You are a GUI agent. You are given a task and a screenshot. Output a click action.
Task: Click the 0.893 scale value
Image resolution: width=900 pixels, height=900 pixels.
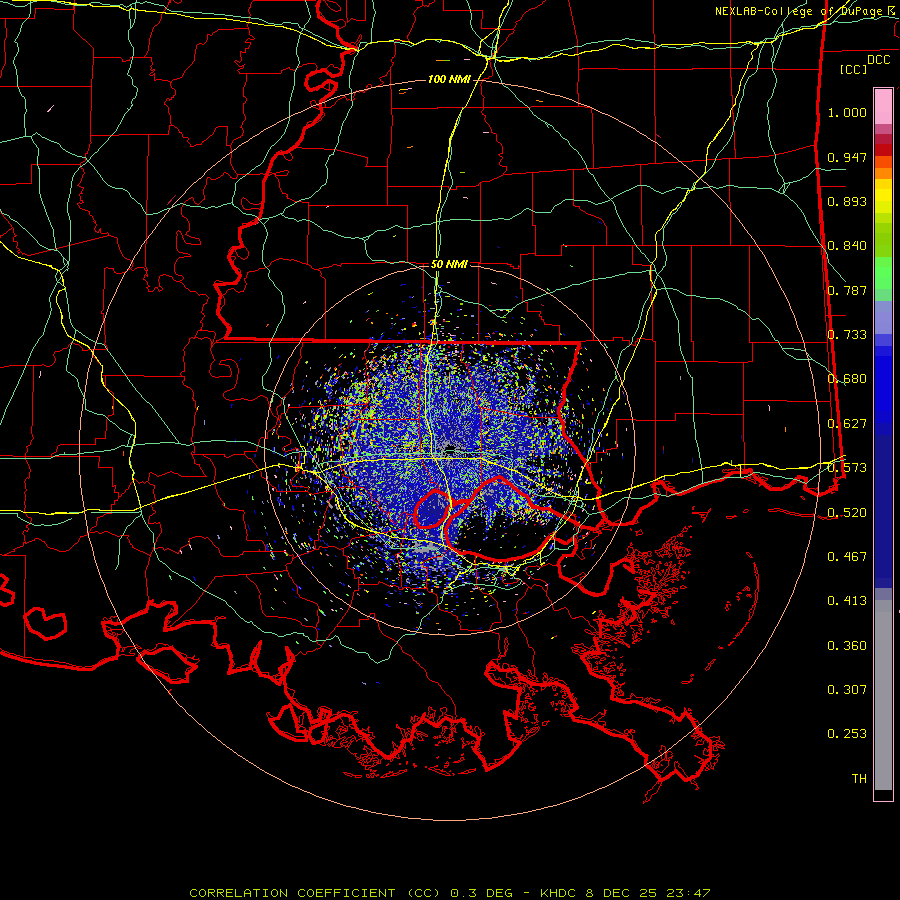[847, 201]
